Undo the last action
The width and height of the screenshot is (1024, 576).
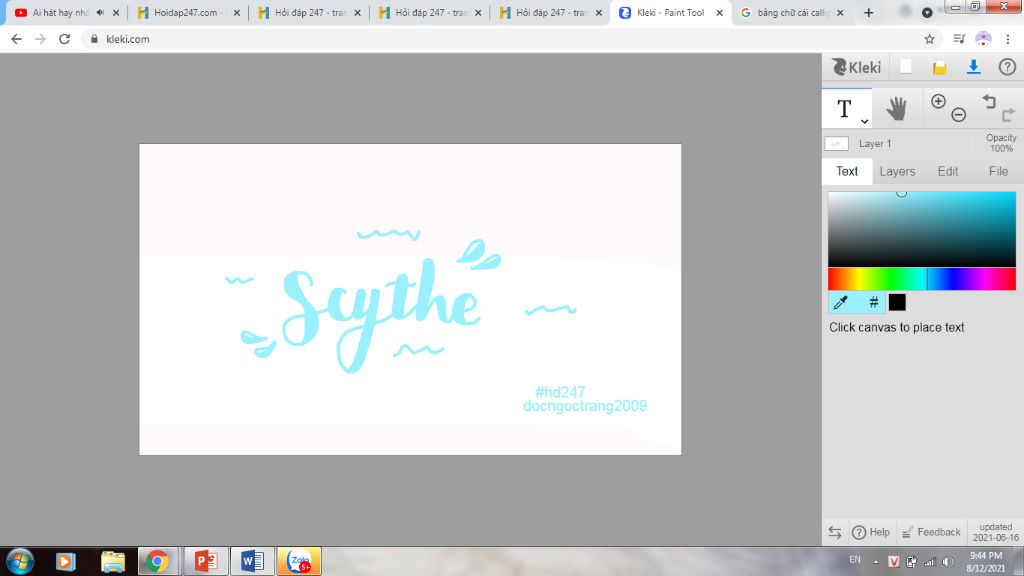click(x=989, y=101)
